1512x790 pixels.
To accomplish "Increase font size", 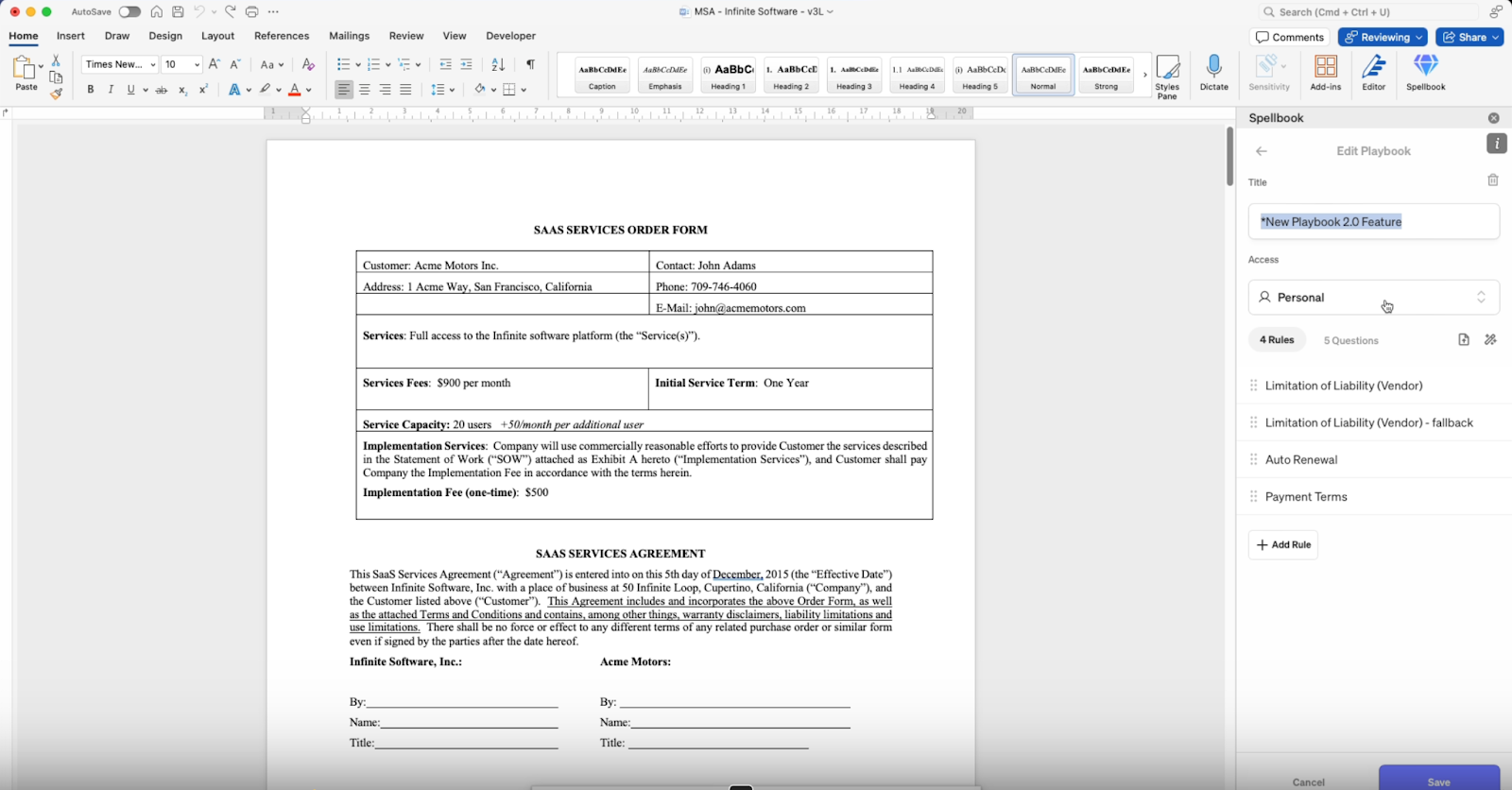I will 215,64.
